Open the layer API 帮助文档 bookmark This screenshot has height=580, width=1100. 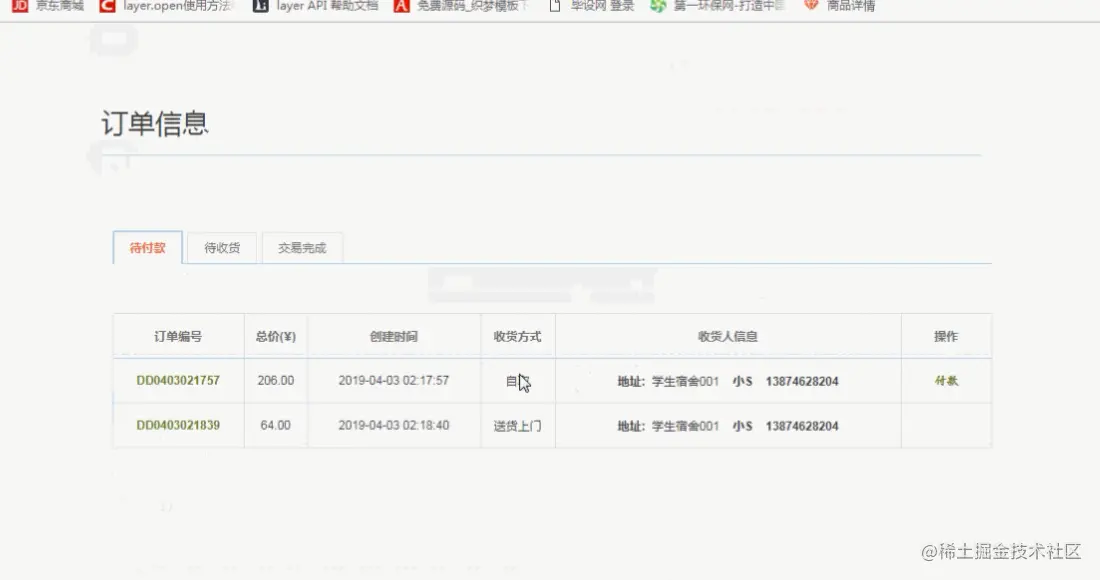tap(316, 6)
